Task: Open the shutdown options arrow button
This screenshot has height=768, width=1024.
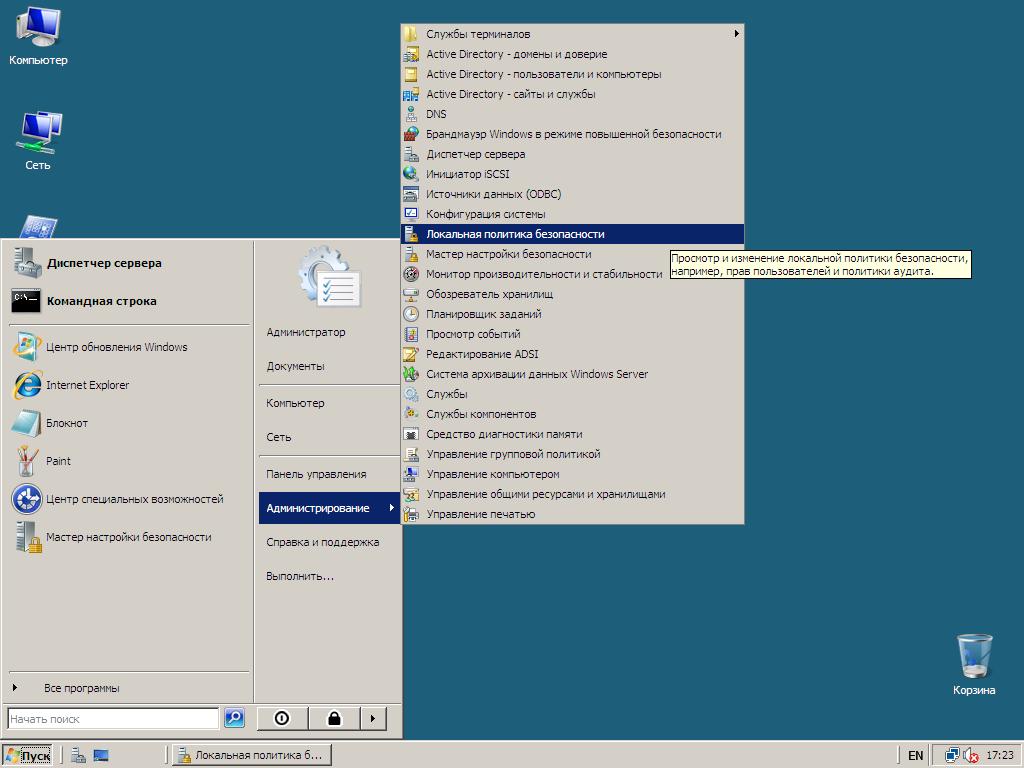Action: [x=373, y=718]
